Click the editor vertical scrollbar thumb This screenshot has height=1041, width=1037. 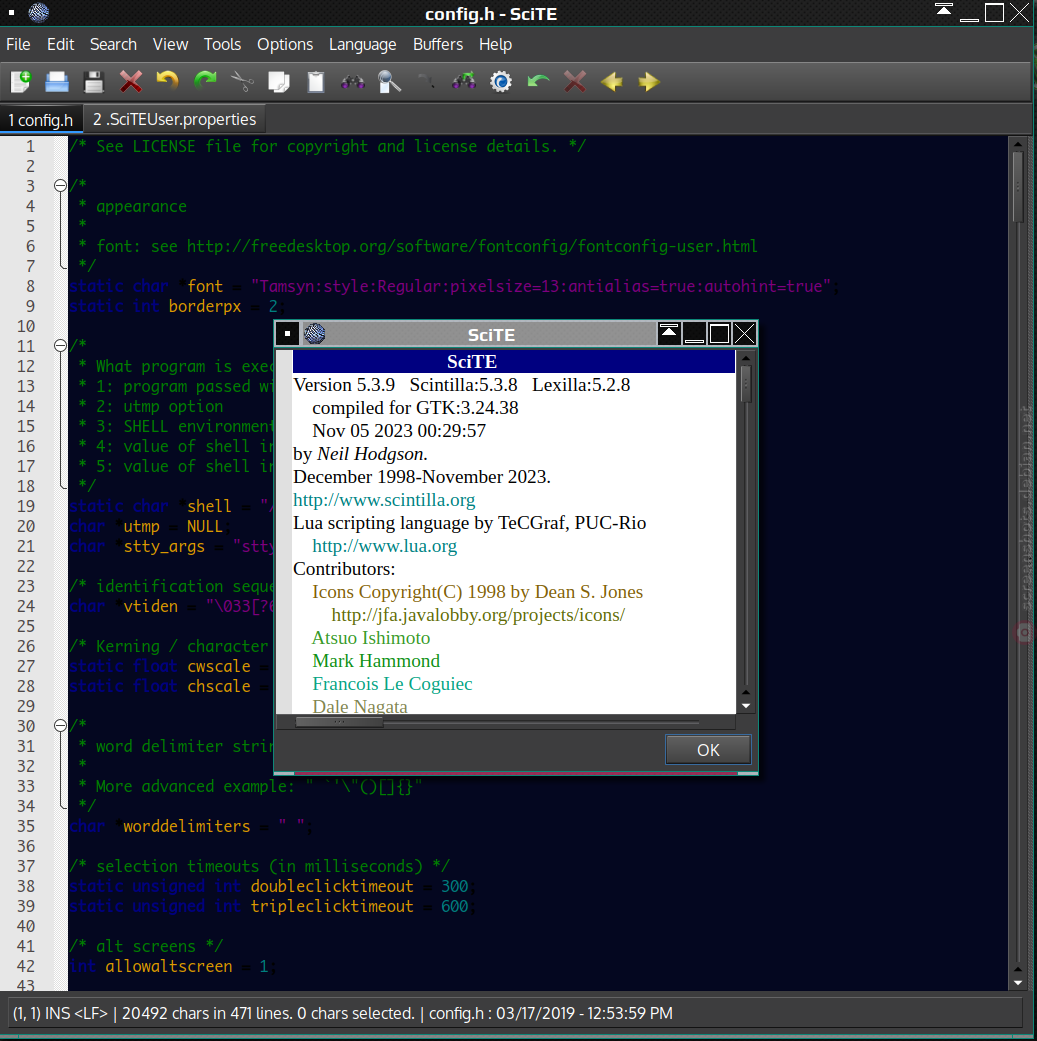1018,187
